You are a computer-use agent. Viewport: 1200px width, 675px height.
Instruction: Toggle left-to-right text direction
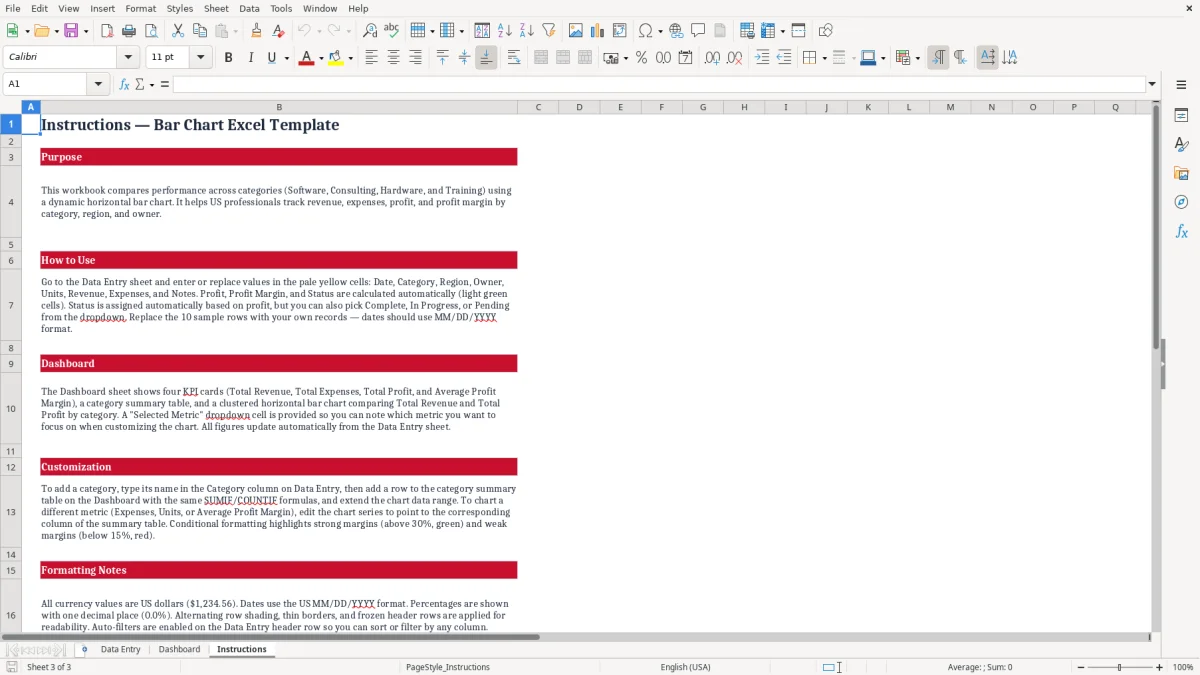point(938,58)
